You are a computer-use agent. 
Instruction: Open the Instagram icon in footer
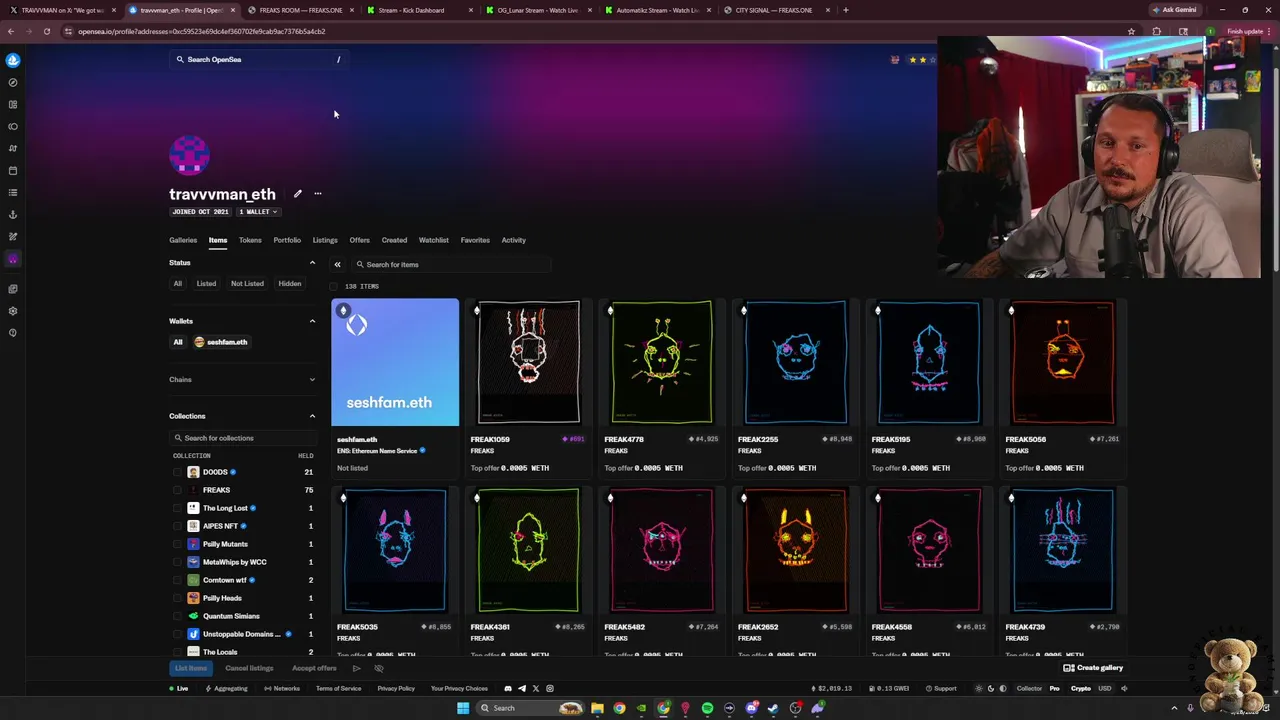pyautogui.click(x=550, y=688)
